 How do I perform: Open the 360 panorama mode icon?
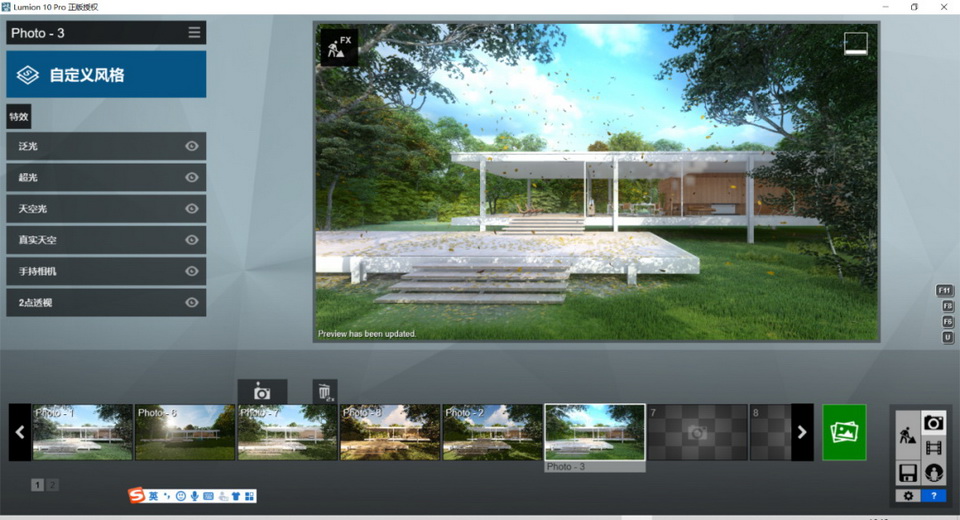click(x=933, y=472)
